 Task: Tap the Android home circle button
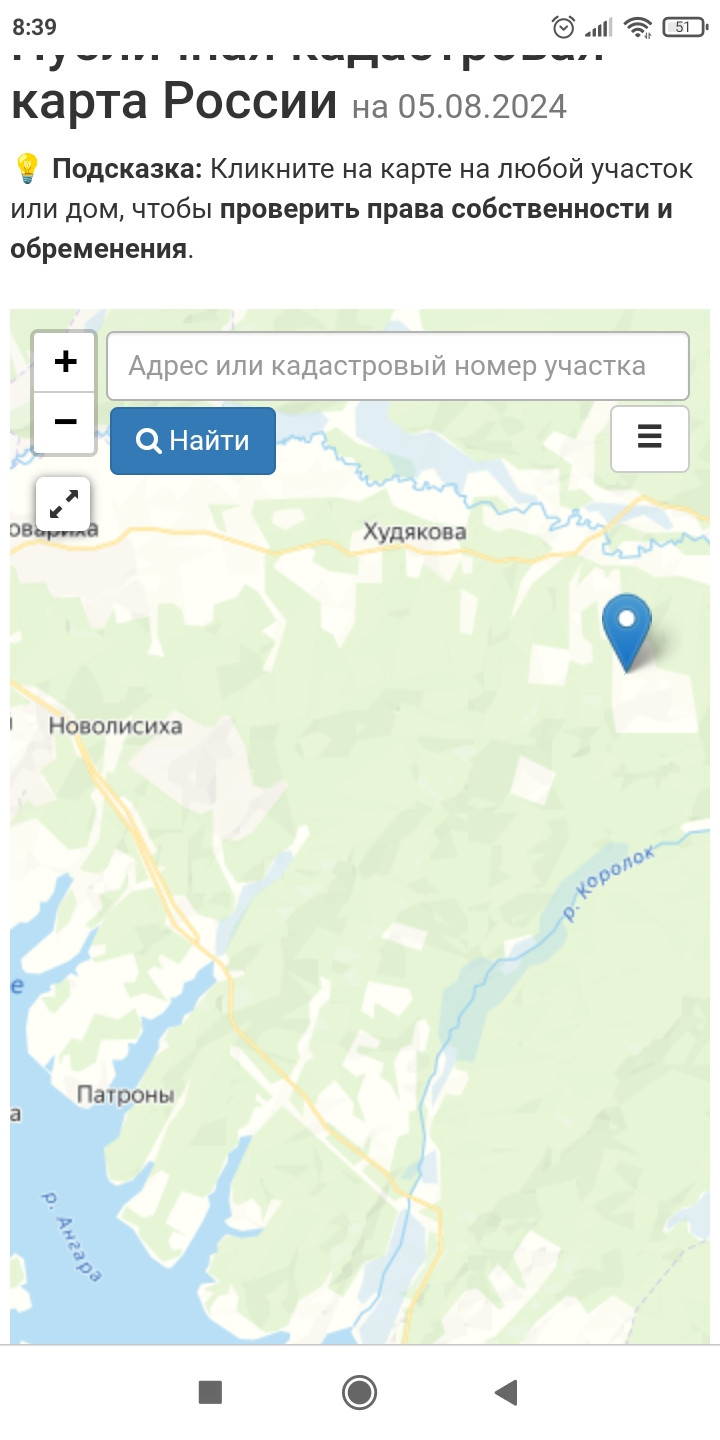click(359, 1392)
